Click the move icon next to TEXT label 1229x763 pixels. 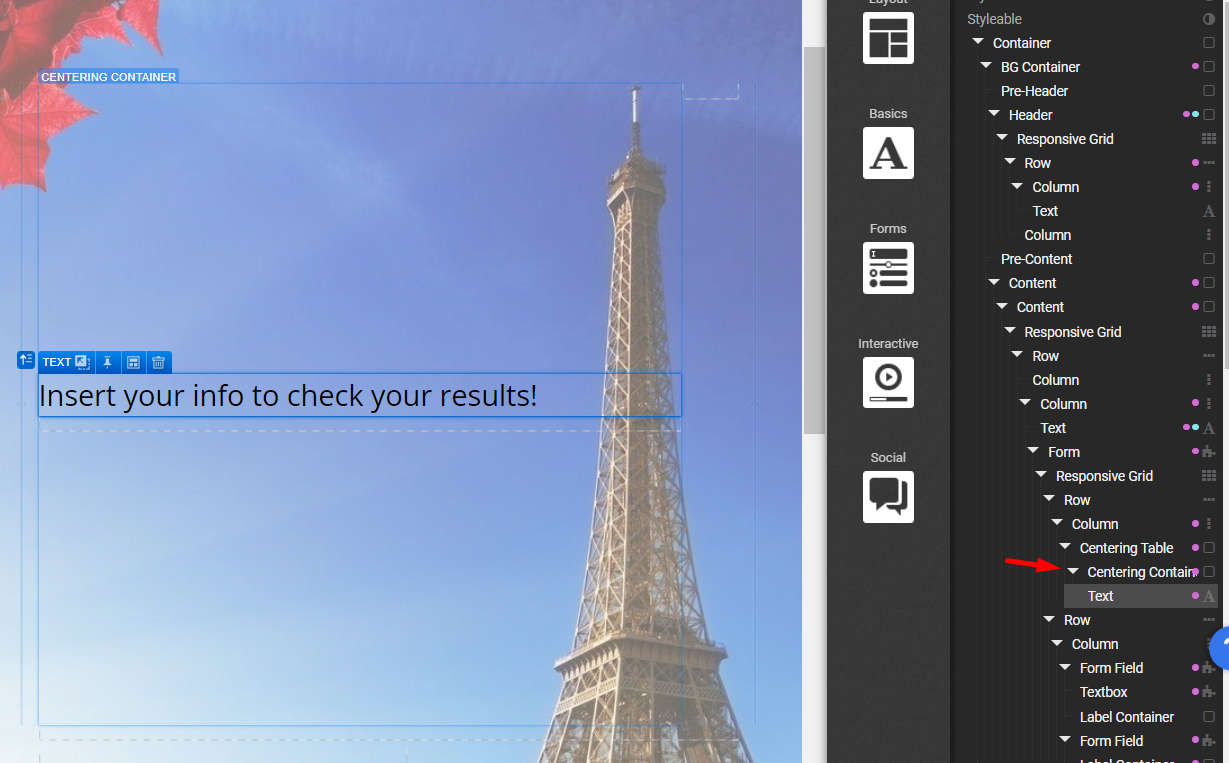click(x=83, y=362)
